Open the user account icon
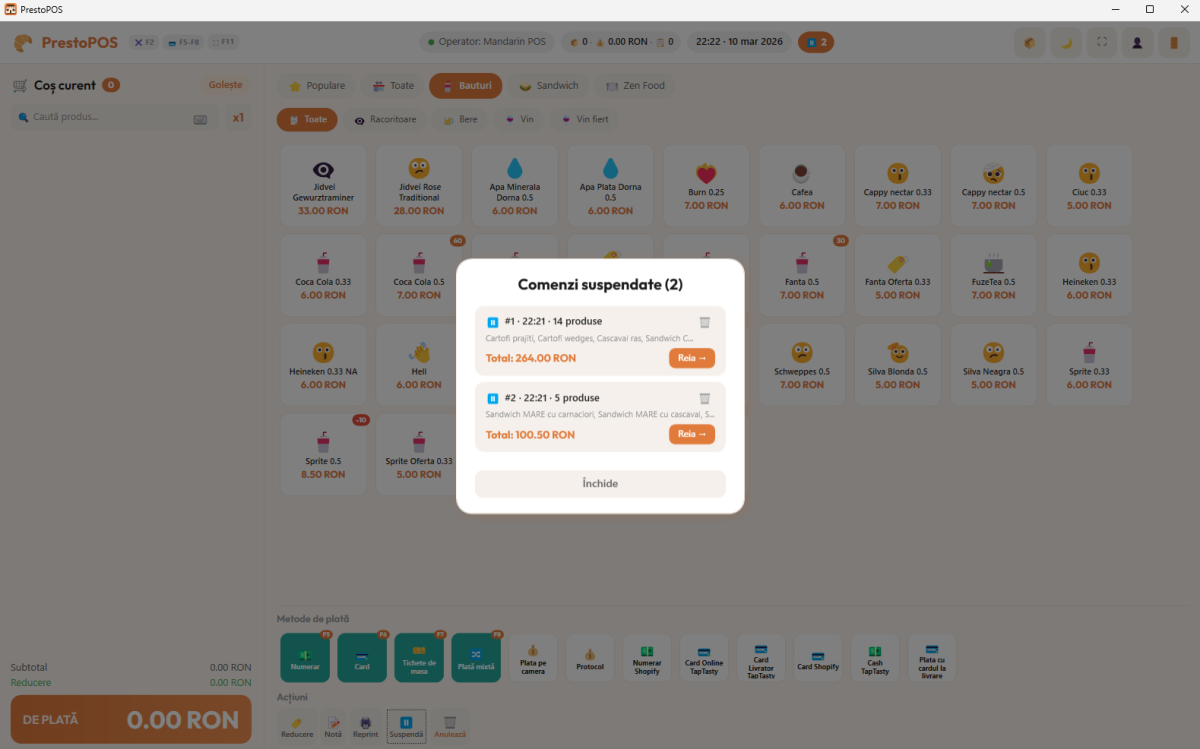This screenshot has height=749, width=1200. click(x=1137, y=42)
